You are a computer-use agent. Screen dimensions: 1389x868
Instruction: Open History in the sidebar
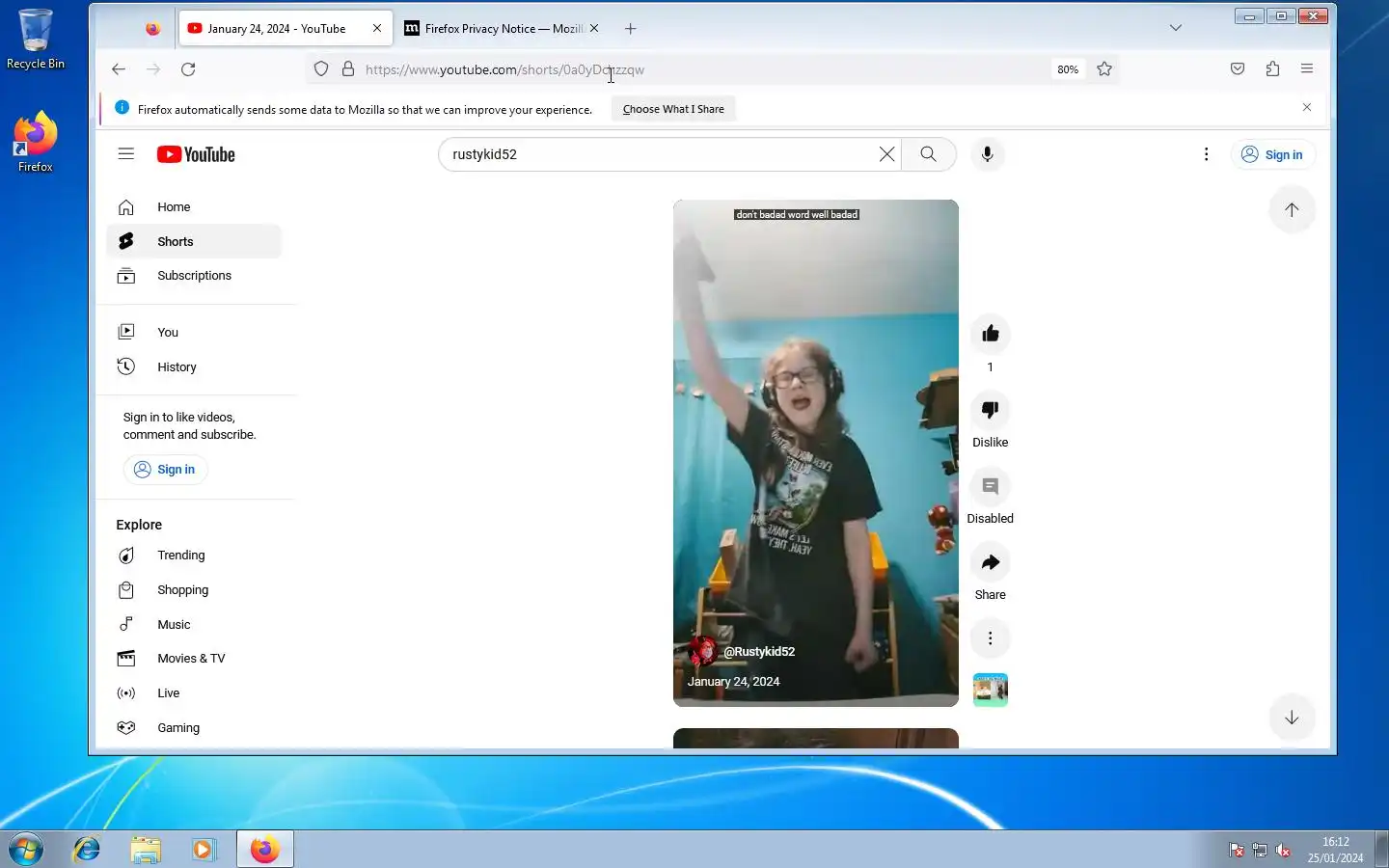pos(194,366)
